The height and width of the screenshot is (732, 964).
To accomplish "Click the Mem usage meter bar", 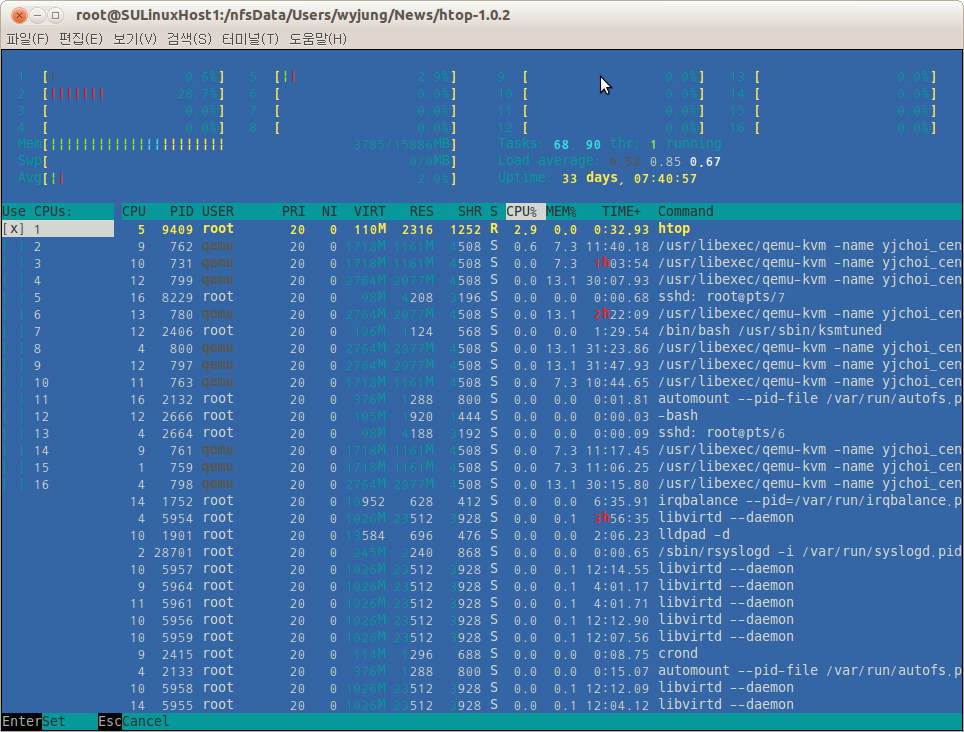I will point(237,144).
